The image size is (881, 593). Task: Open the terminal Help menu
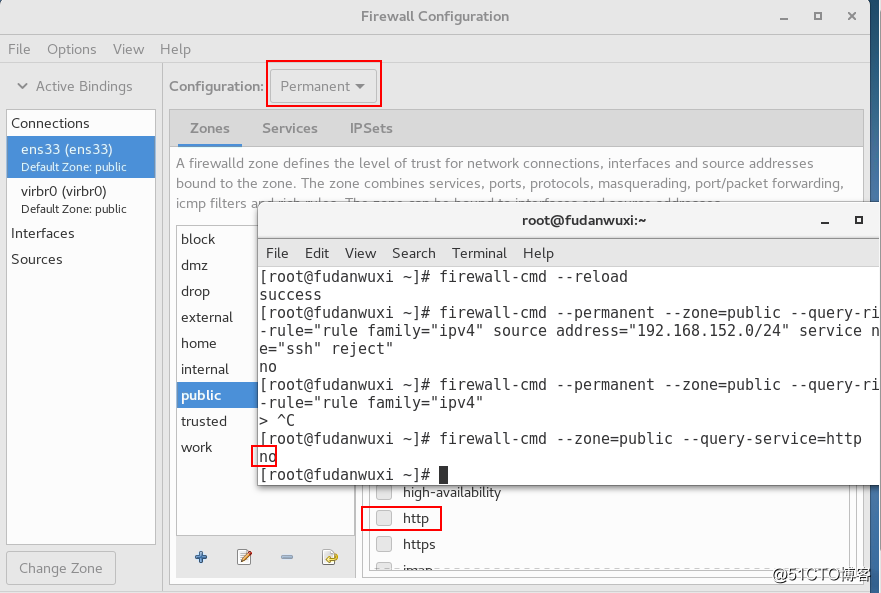point(538,254)
